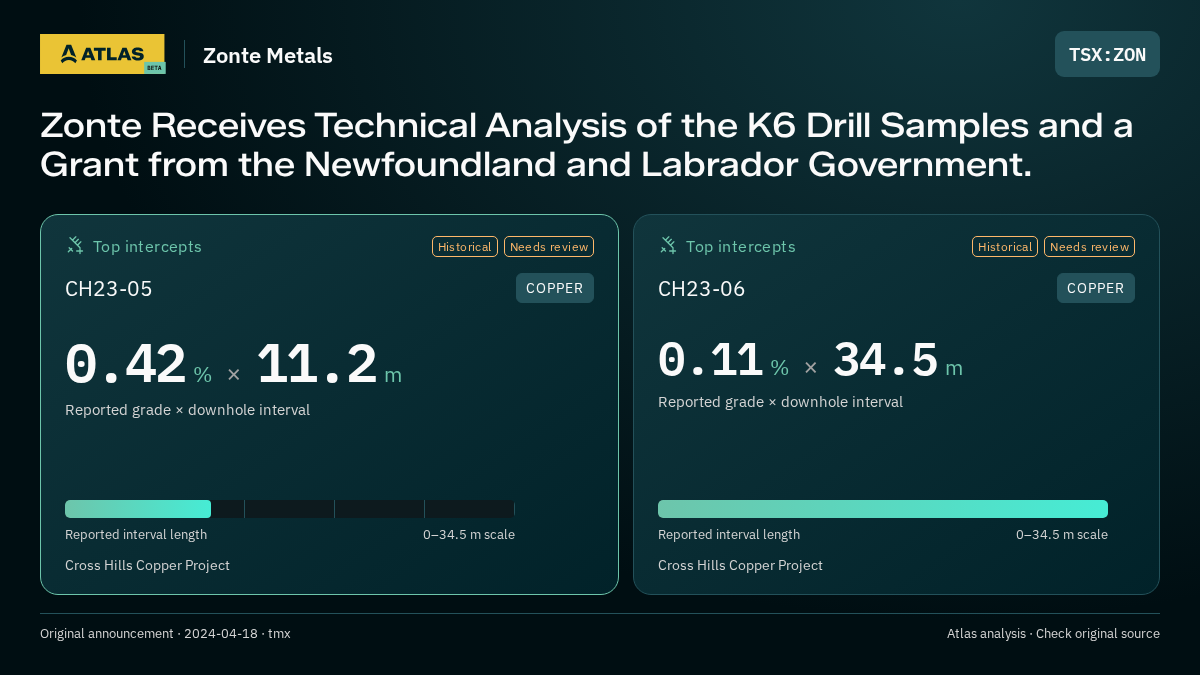The height and width of the screenshot is (675, 1200).
Task: Click the CH23-06 hole ID
Action: [702, 289]
